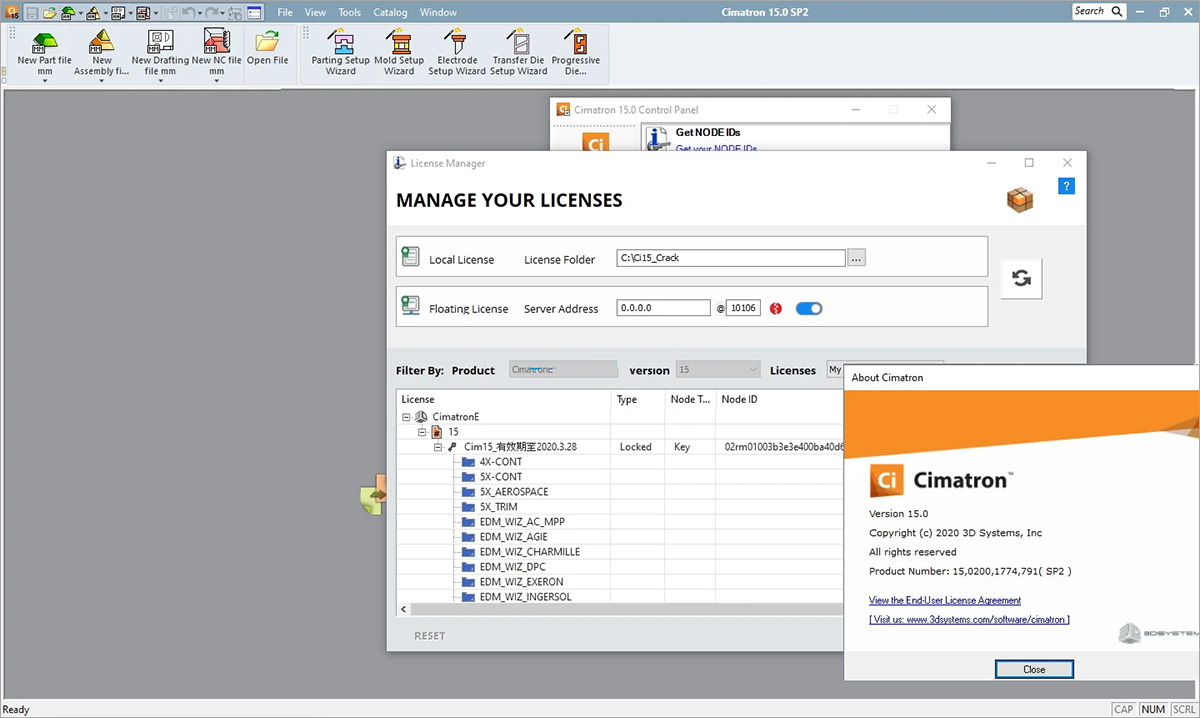Click the License Folder path field
This screenshot has height=718, width=1200.
click(730, 258)
